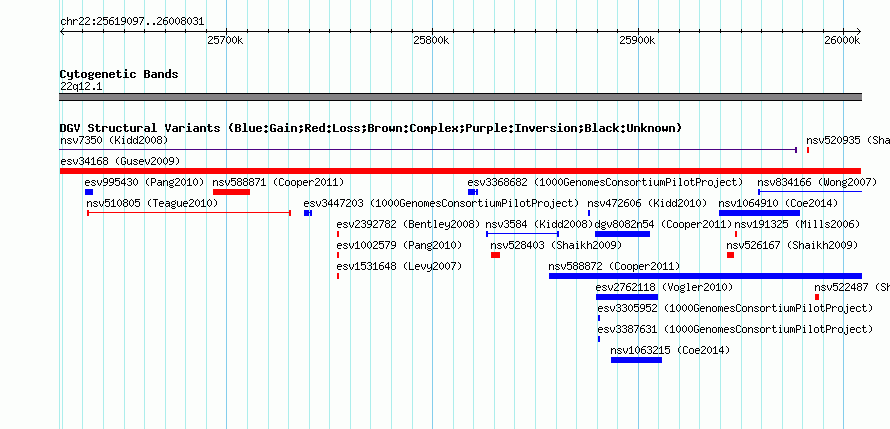Select the blue nsv1063215 gain bar

[636, 360]
